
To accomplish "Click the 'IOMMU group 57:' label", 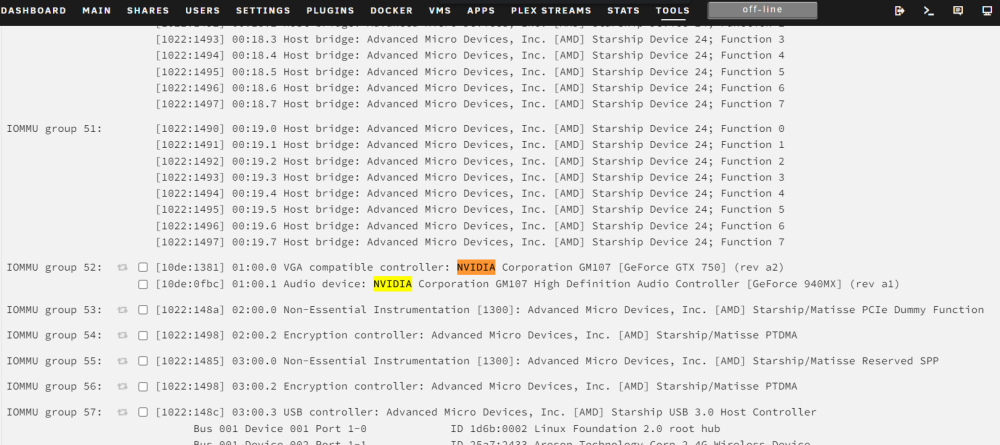I will [54, 412].
